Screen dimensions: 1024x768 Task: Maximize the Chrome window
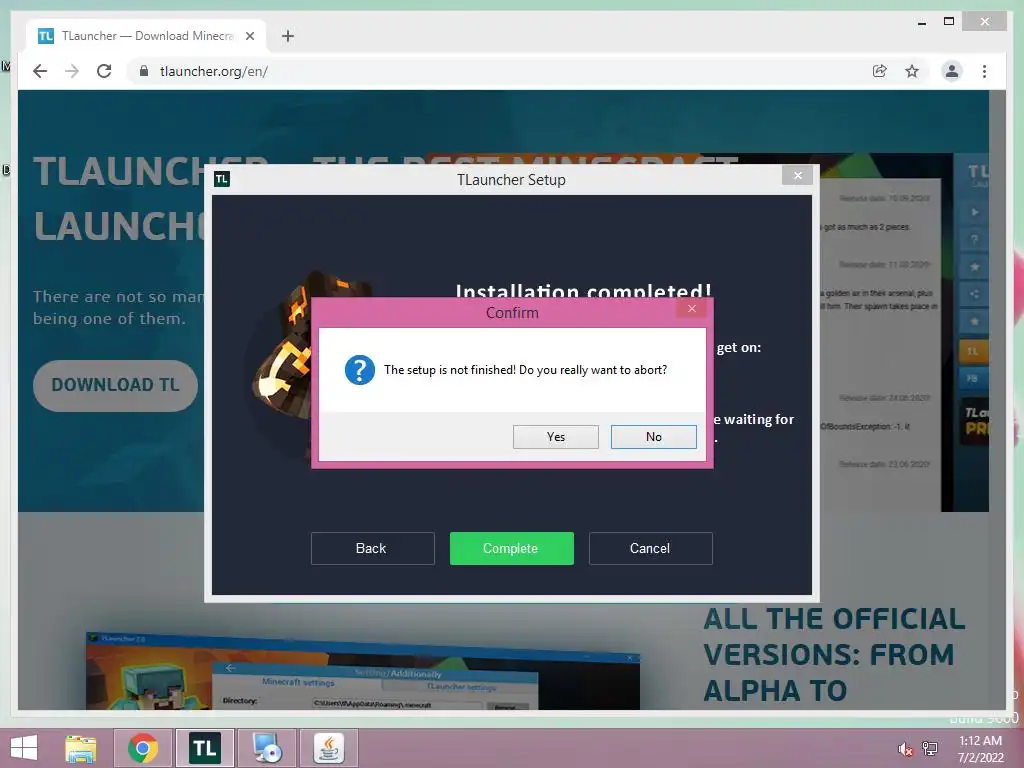[x=949, y=22]
